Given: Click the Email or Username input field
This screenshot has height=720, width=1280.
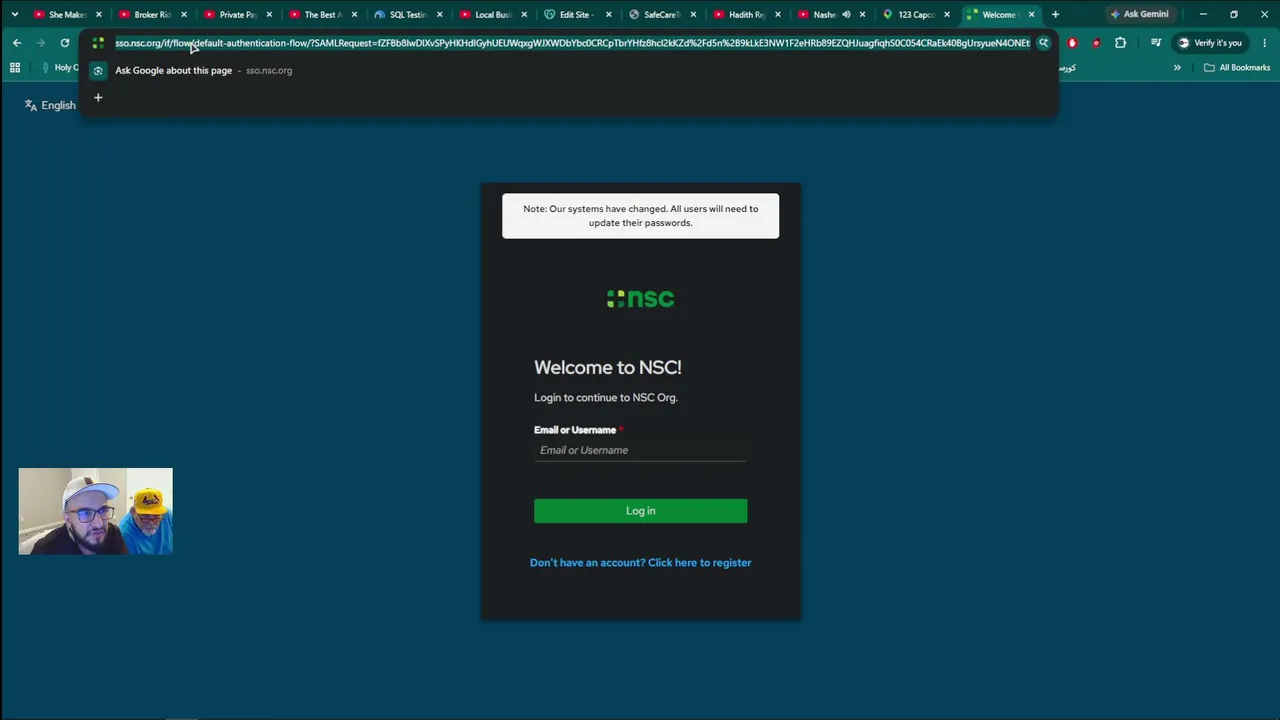Looking at the screenshot, I should coord(640,450).
